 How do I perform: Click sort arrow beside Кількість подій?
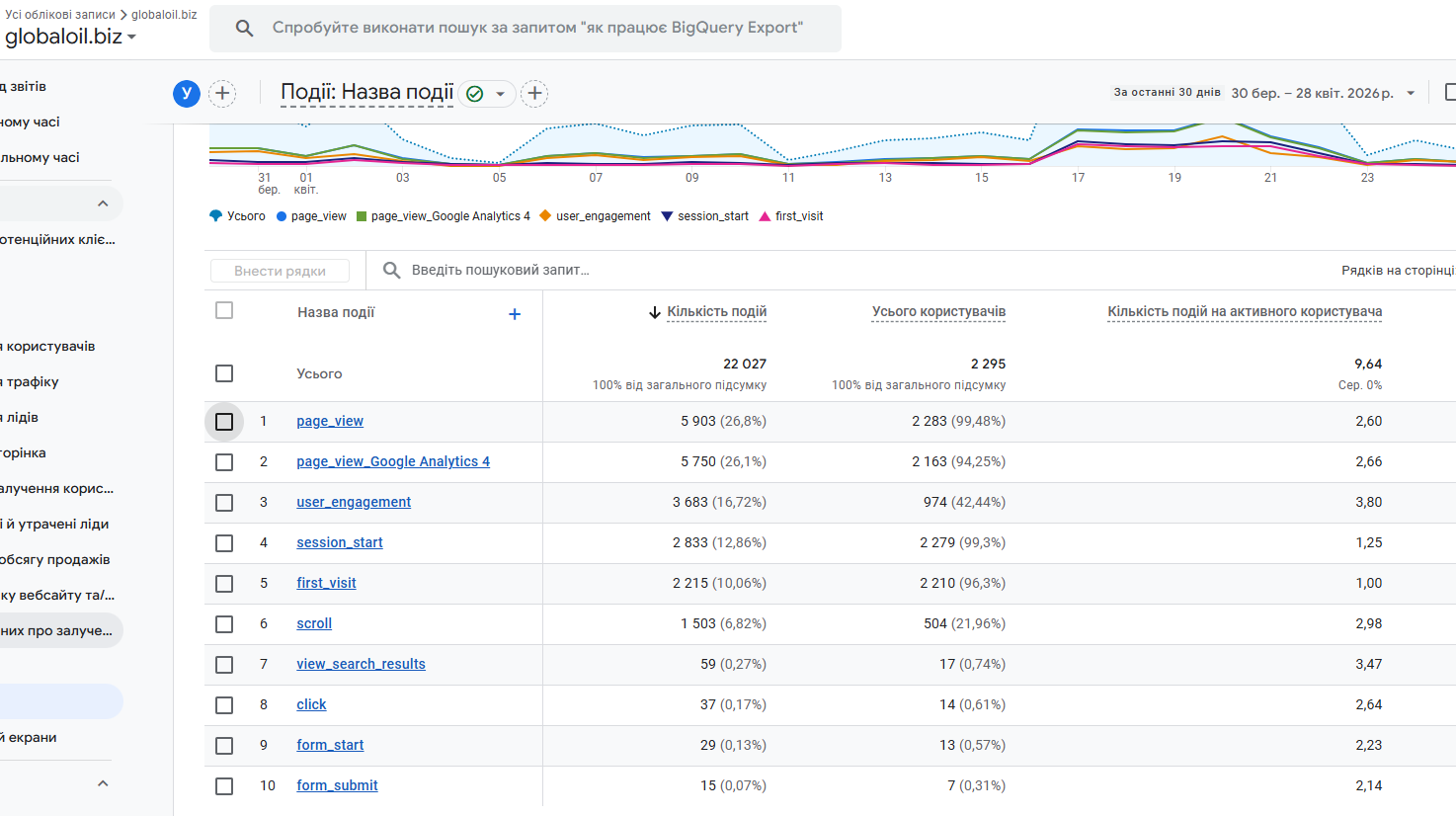pyautogui.click(x=654, y=312)
